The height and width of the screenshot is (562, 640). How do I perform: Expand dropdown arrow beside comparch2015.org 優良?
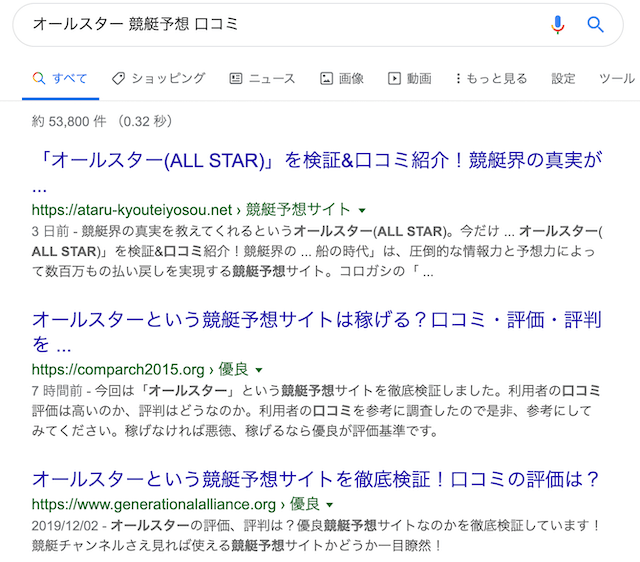(259, 370)
